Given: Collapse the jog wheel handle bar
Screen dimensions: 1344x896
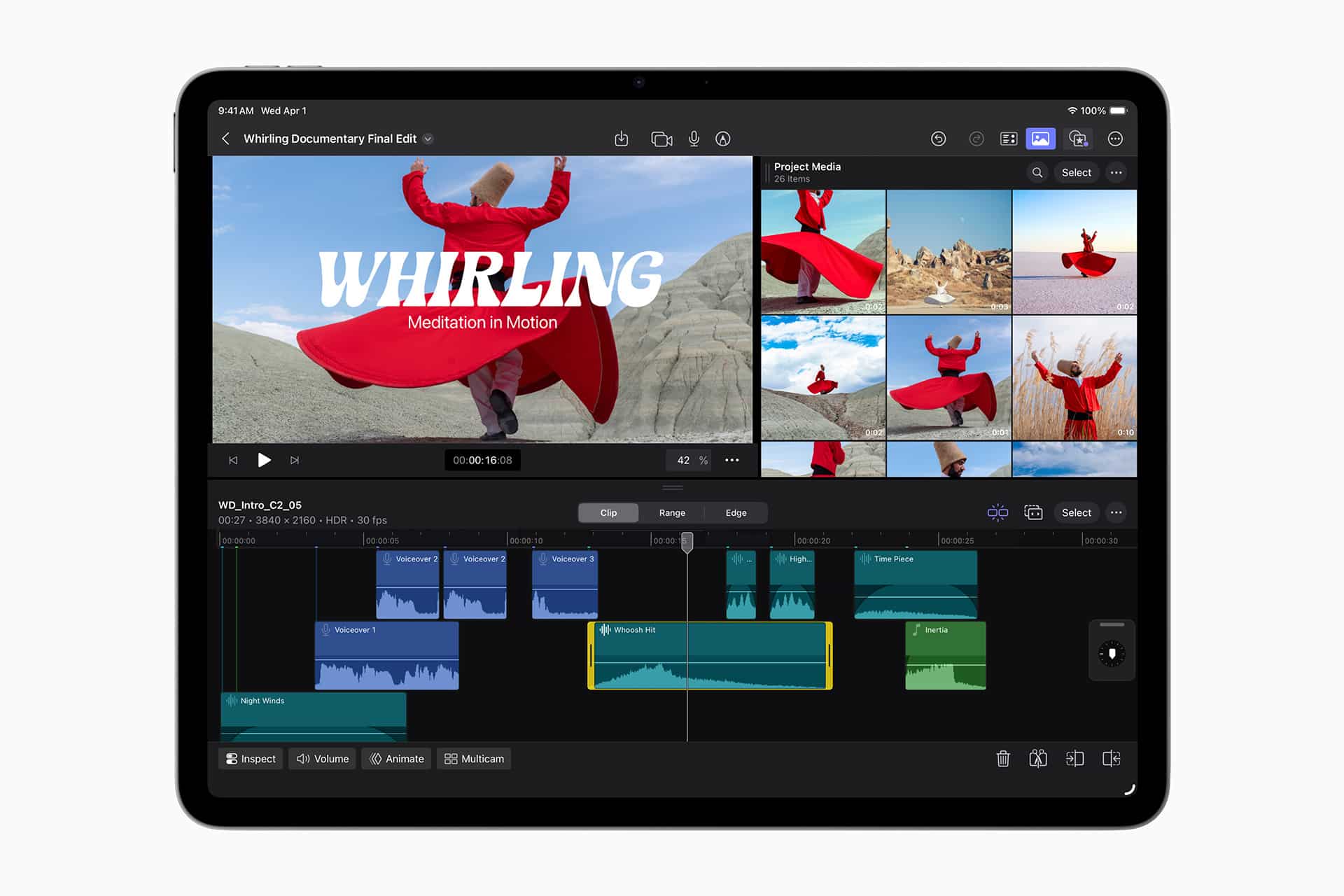Looking at the screenshot, I should [x=1112, y=624].
